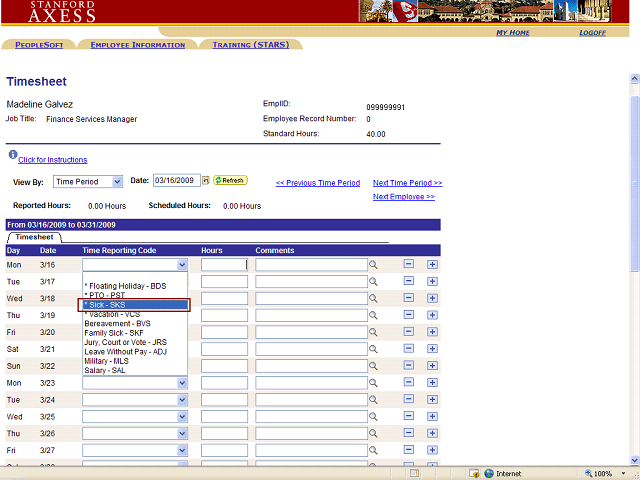Click the magnifier icon on Thursday 3/26 row
Screen dimensions: 640x480
[x=373, y=434]
